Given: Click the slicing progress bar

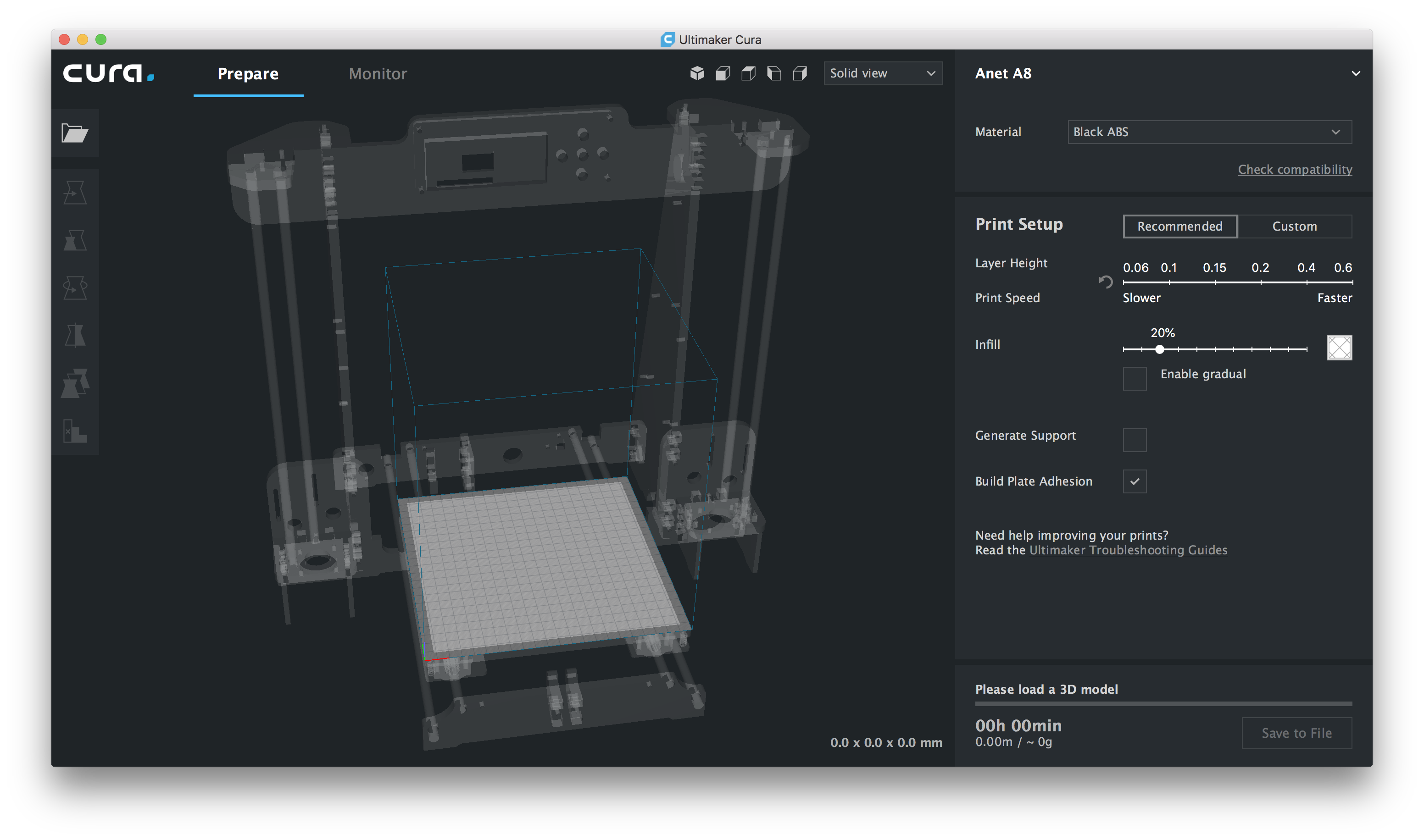Looking at the screenshot, I should [x=1163, y=703].
